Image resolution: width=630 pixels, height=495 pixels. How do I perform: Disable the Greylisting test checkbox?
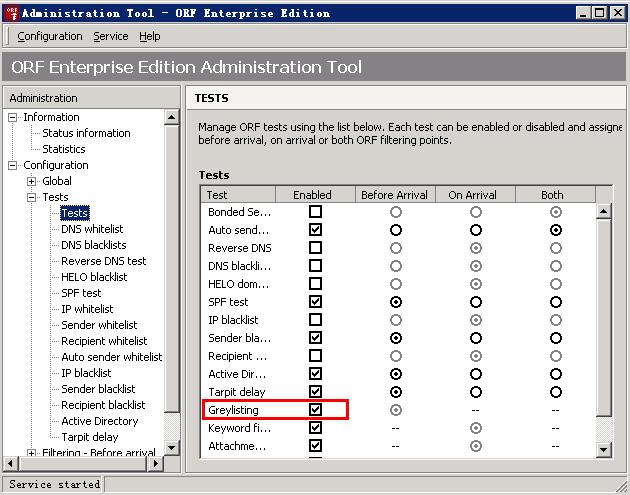coord(315,410)
